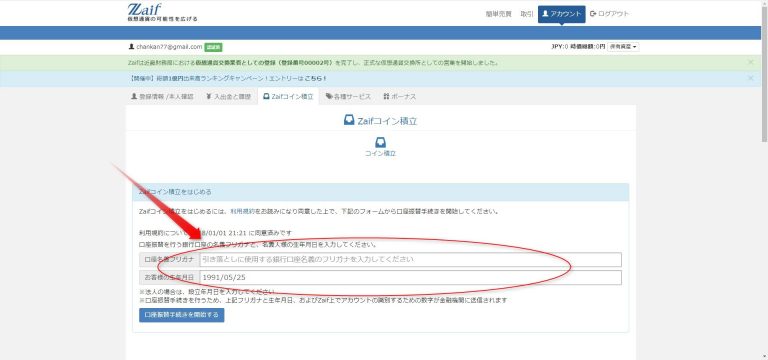
Task: Click the JPY:0 balance text
Action: coord(559,47)
